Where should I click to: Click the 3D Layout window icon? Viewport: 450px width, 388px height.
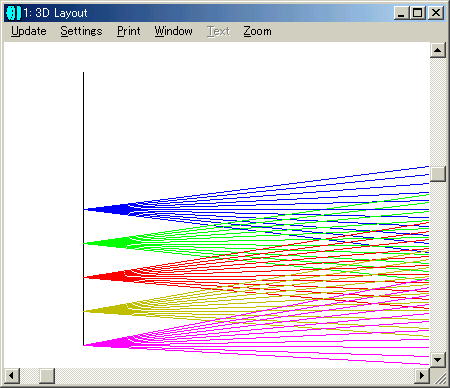13,13
